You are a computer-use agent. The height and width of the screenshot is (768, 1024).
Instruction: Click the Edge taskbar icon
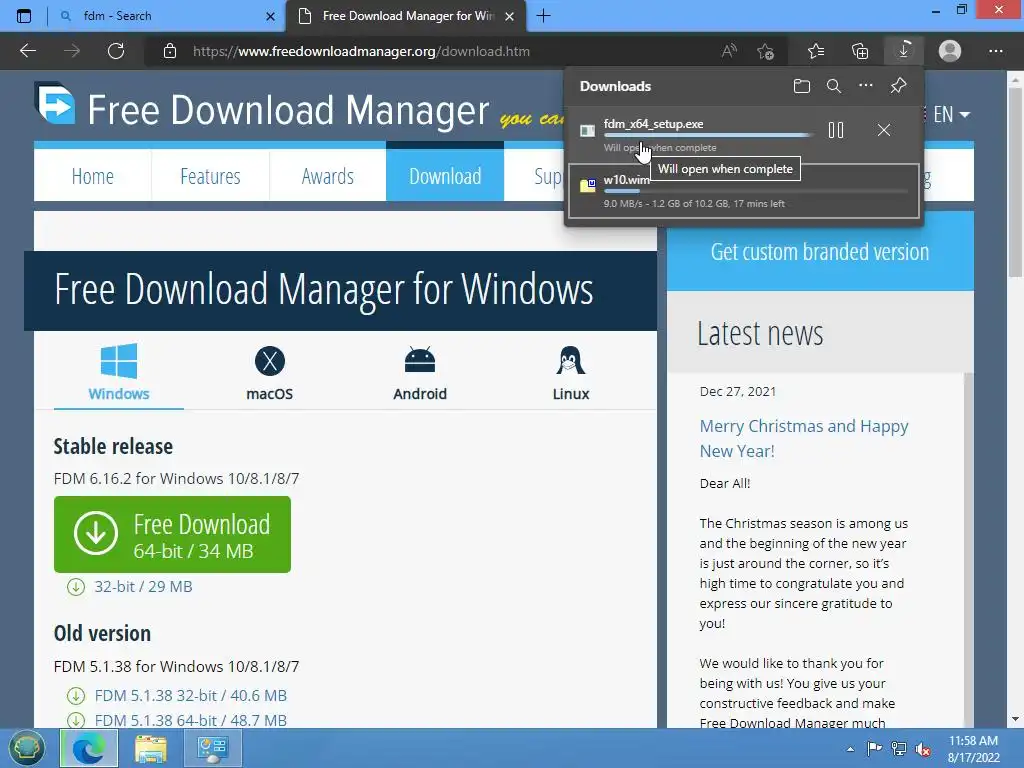89,748
